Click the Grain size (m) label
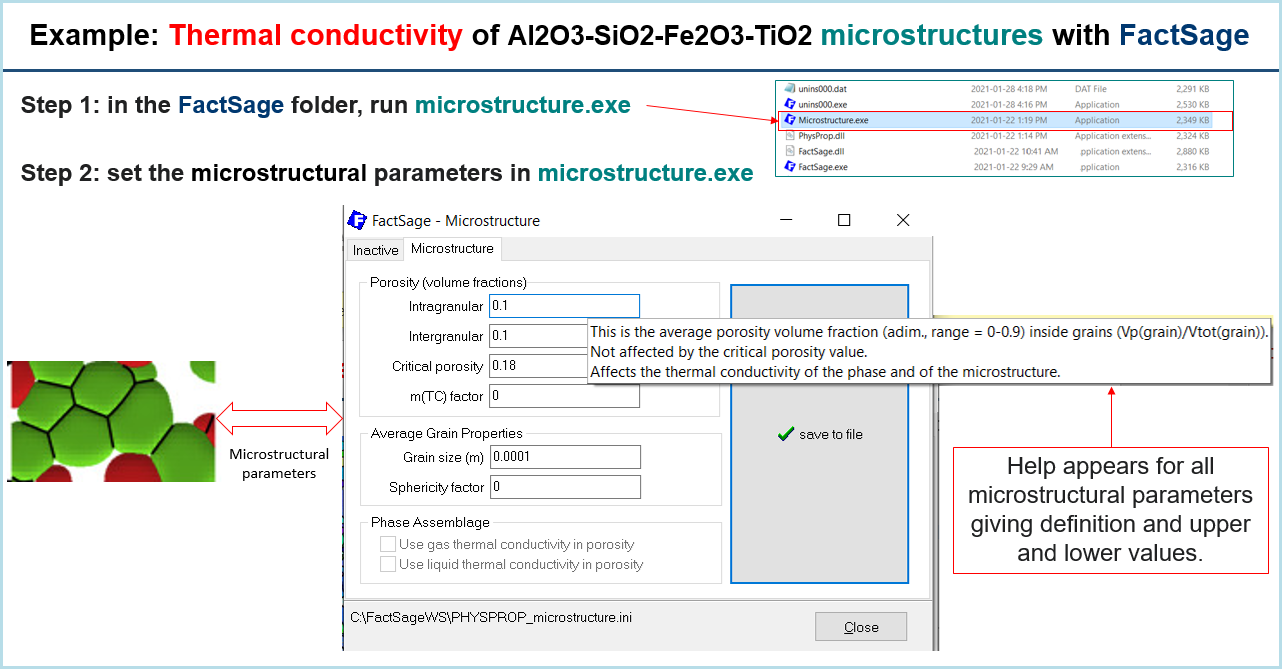 click(x=444, y=457)
